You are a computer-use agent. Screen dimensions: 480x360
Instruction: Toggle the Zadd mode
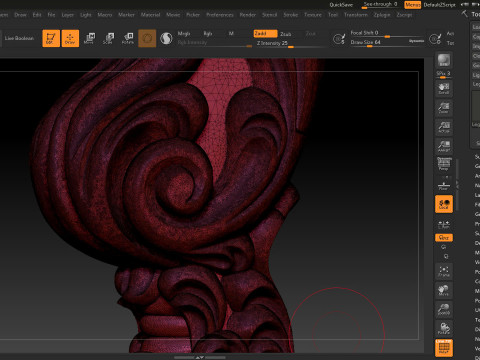point(265,34)
